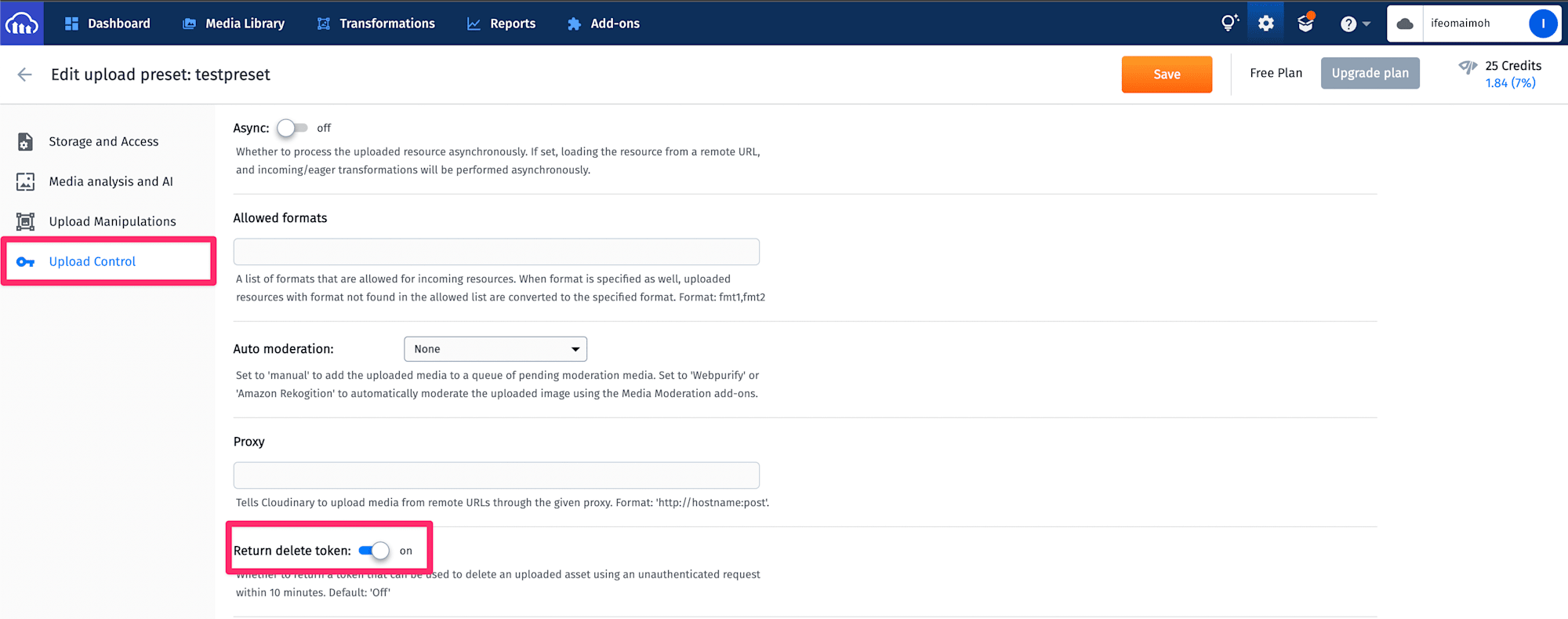Click the blue user avatar 'I'
The image size is (1568, 619).
(x=1543, y=24)
